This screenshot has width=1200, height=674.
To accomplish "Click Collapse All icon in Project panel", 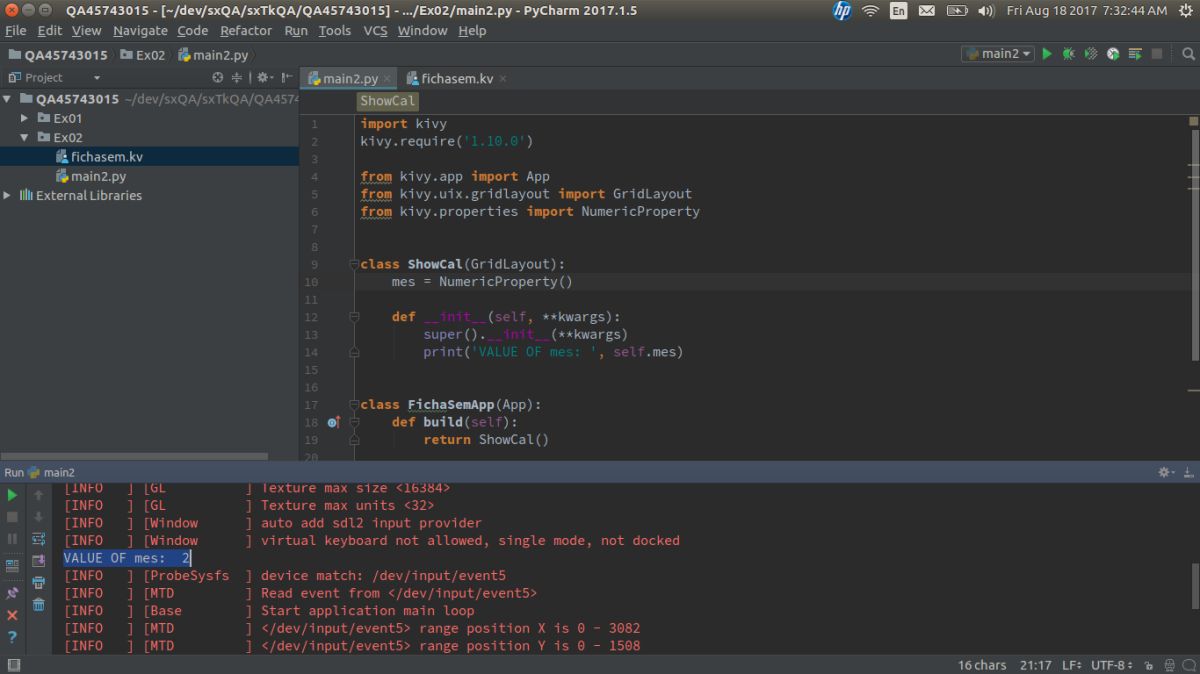I will [x=237, y=77].
